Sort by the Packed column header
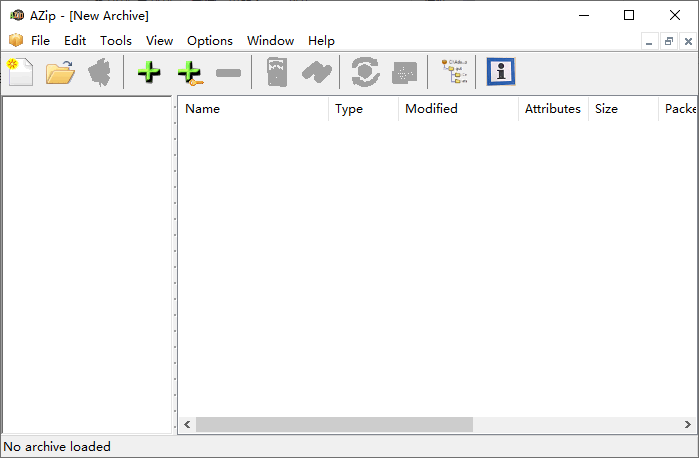 tap(678, 109)
